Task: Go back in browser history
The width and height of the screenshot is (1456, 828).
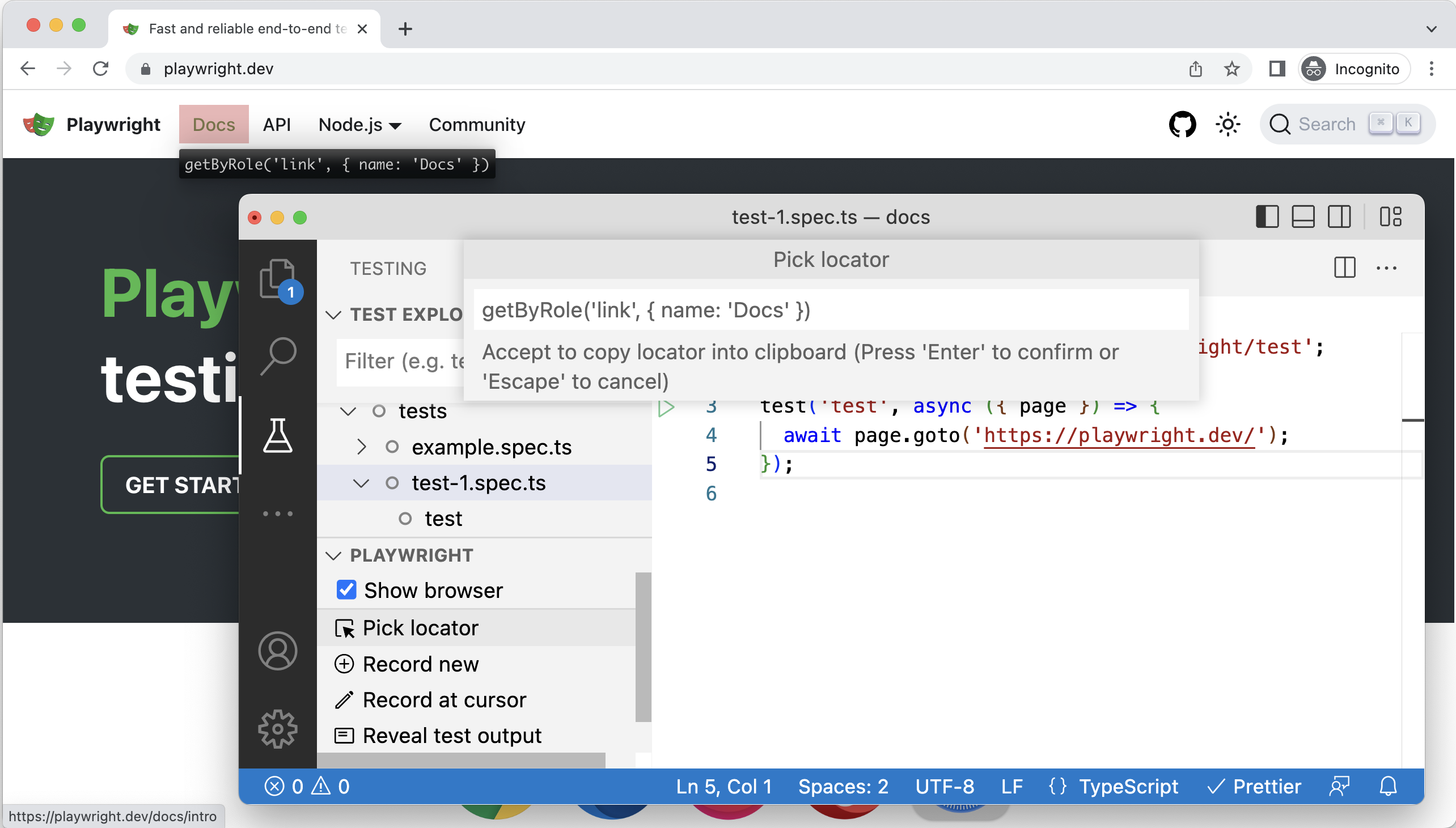Action: pyautogui.click(x=28, y=69)
